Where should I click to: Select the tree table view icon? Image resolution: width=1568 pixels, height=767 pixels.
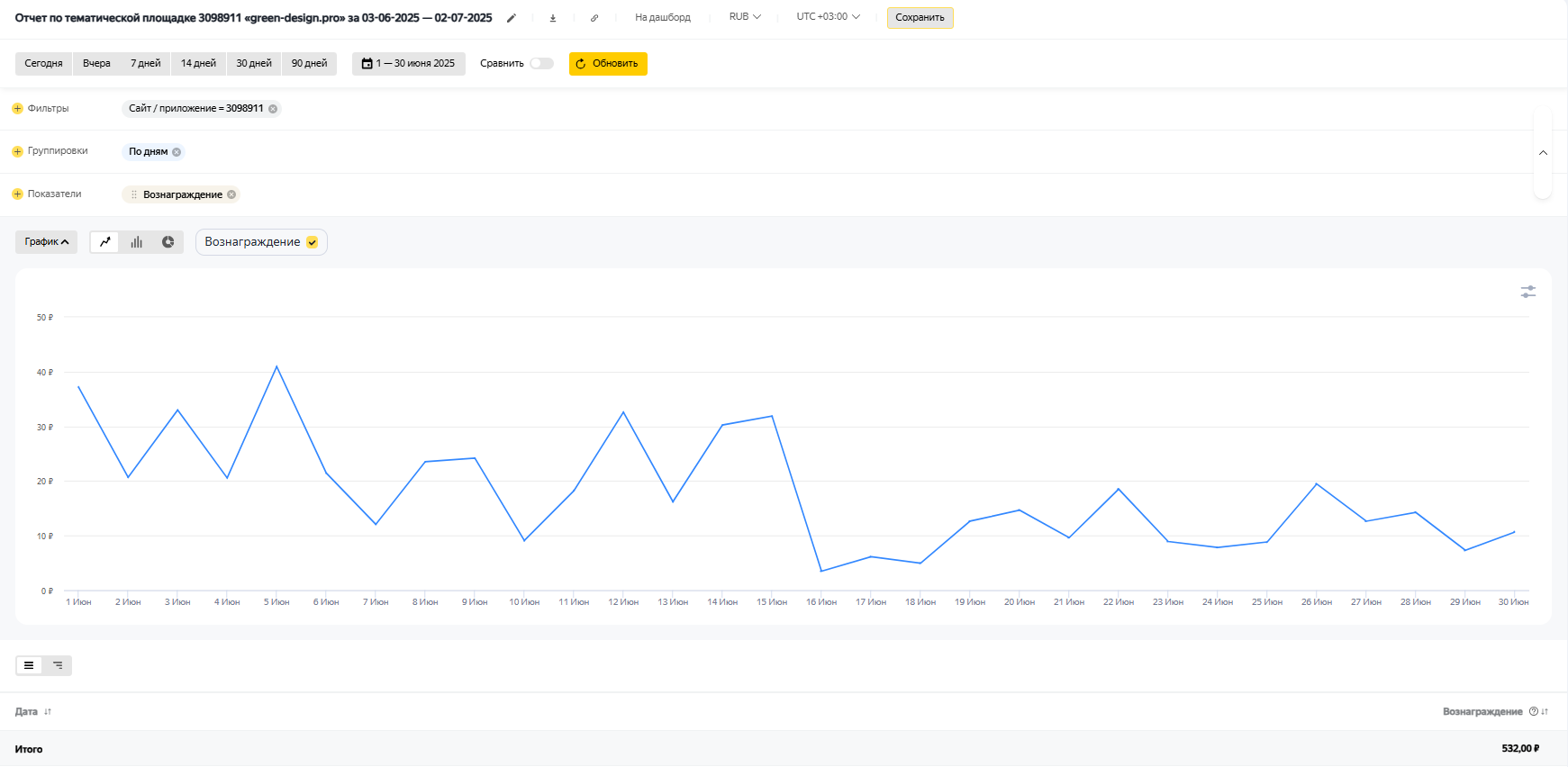tap(58, 665)
